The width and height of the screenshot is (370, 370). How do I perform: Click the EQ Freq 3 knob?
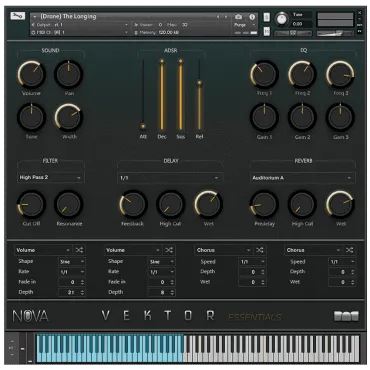tap(340, 74)
